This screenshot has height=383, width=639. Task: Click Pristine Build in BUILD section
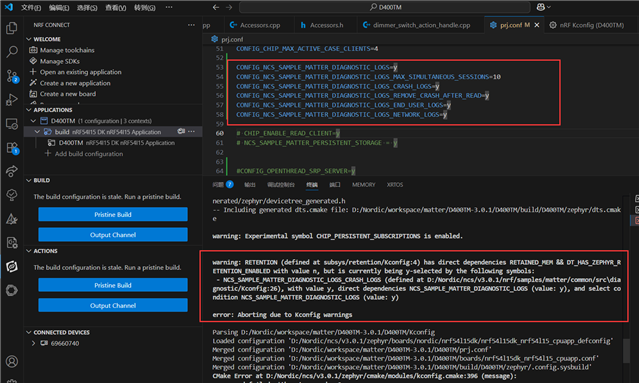[113, 214]
